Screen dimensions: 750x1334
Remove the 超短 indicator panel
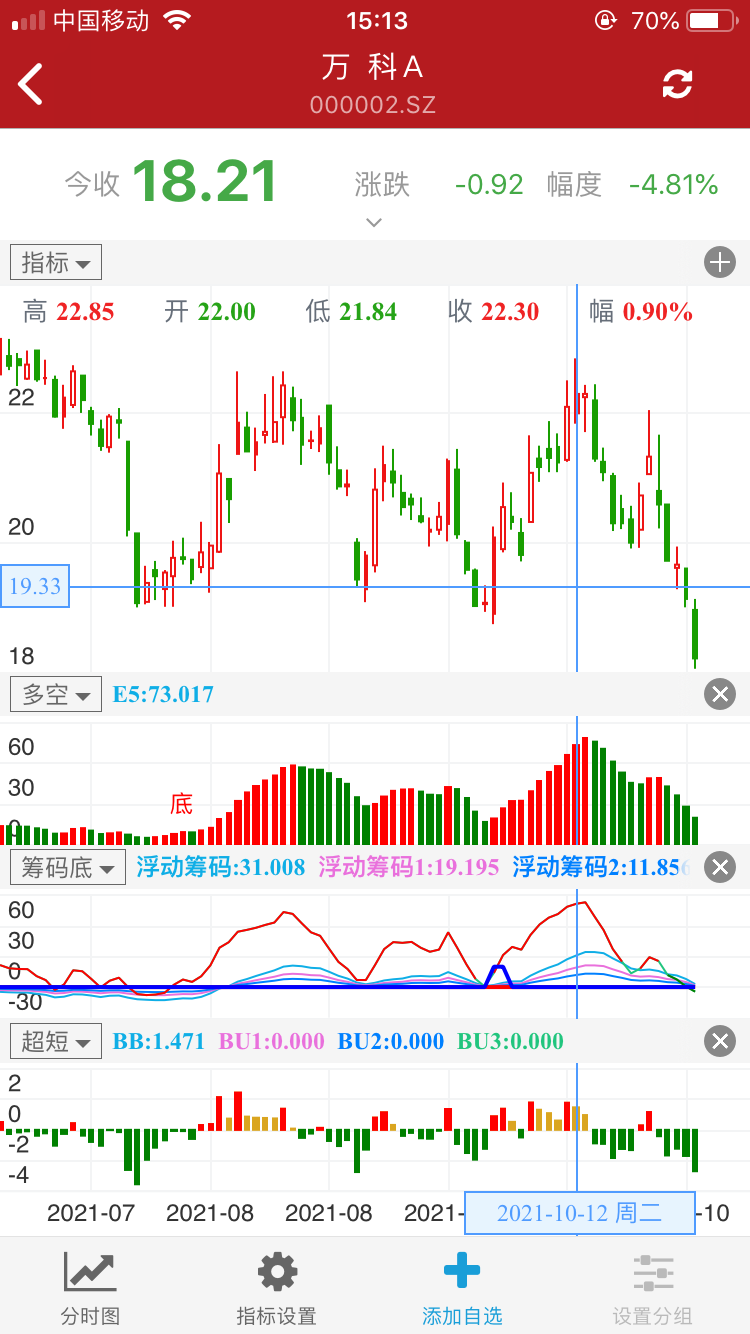(x=720, y=1041)
